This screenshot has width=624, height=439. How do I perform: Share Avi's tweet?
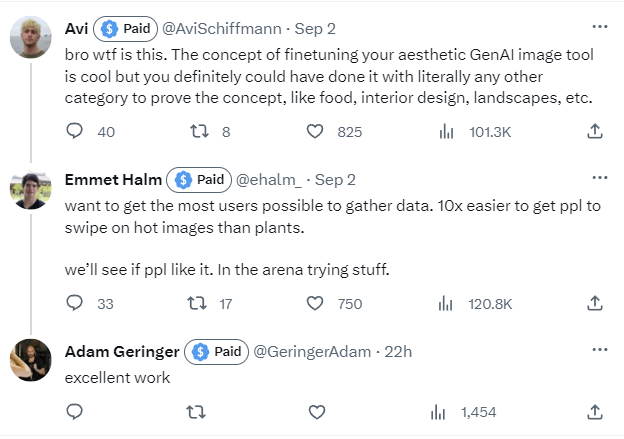[x=594, y=131]
